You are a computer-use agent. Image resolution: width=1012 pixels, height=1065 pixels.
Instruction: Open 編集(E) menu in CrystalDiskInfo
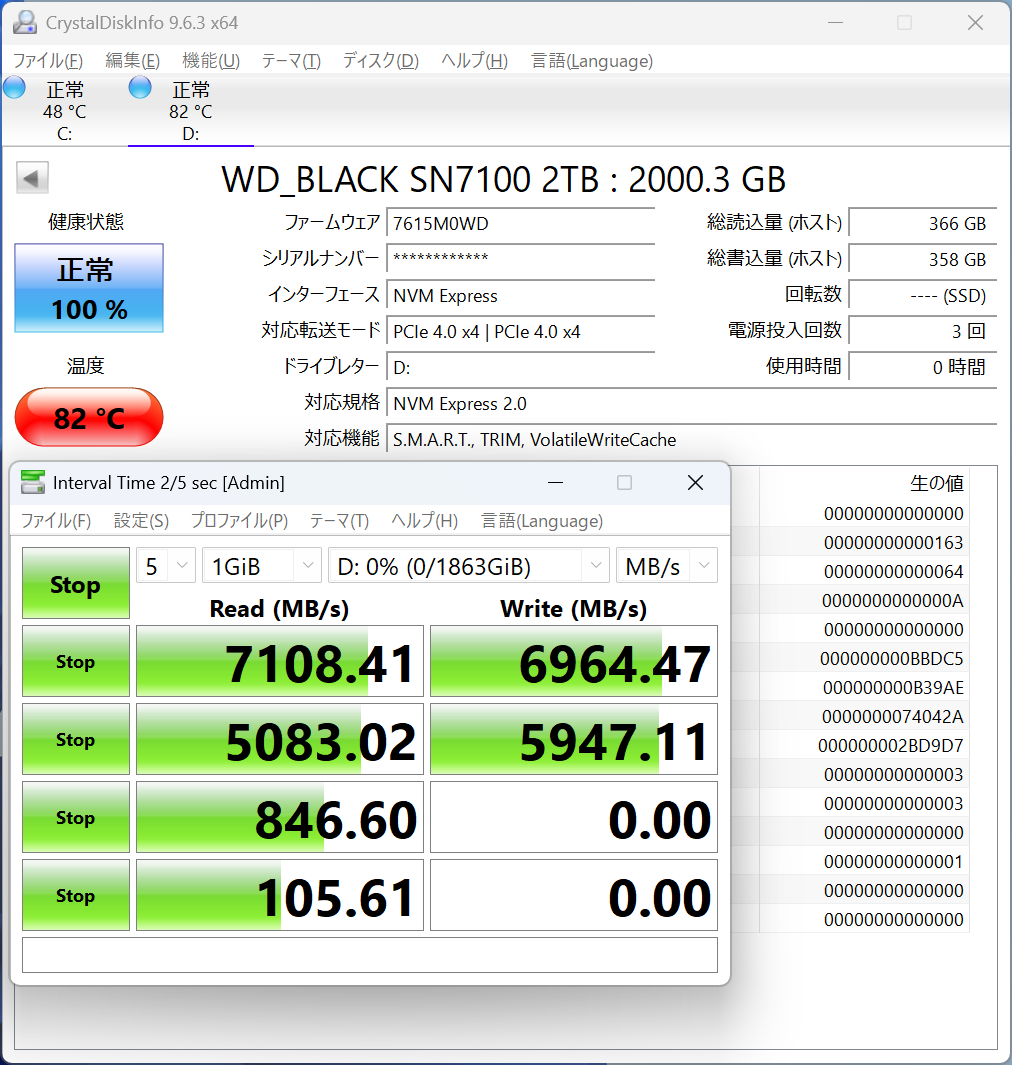pos(132,61)
